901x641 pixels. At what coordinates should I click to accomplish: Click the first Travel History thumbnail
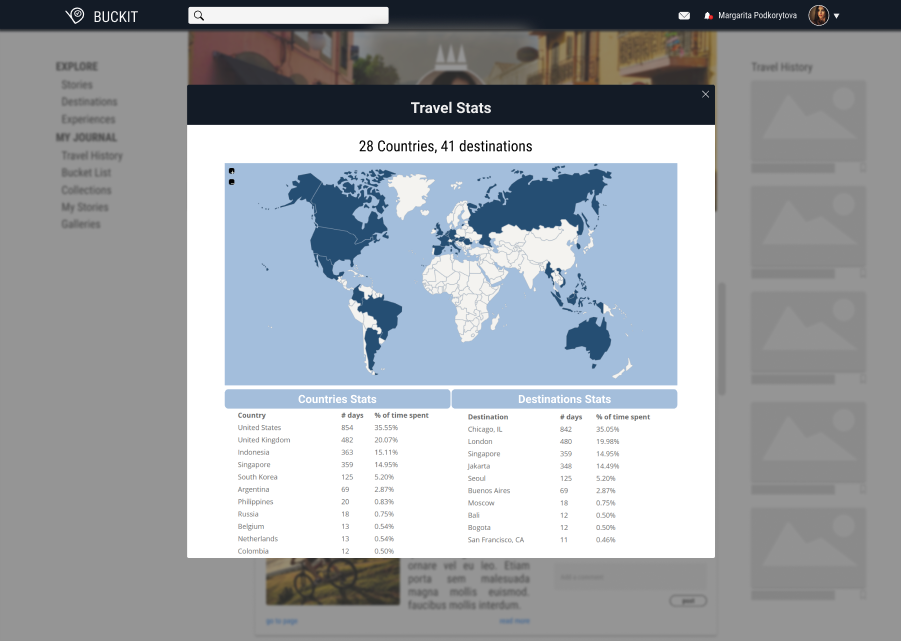808,121
